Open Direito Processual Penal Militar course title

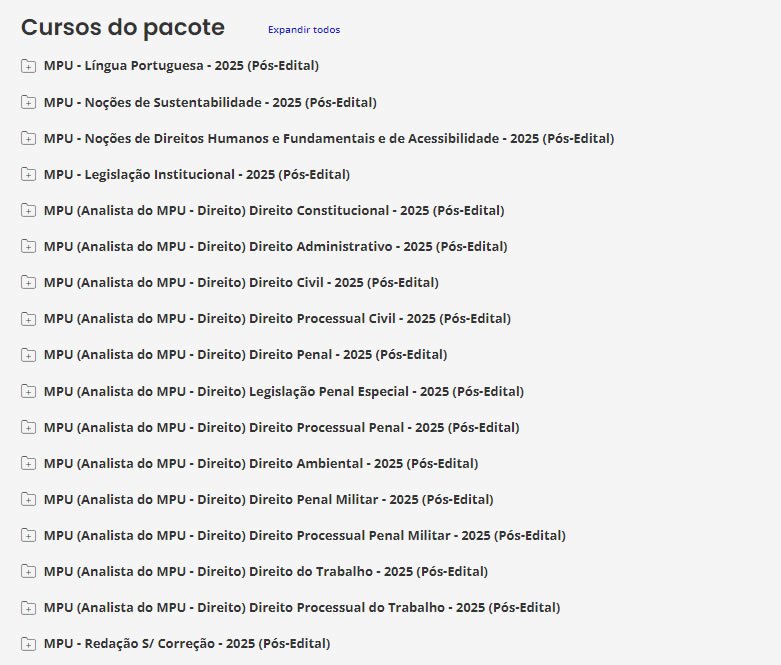pos(304,535)
